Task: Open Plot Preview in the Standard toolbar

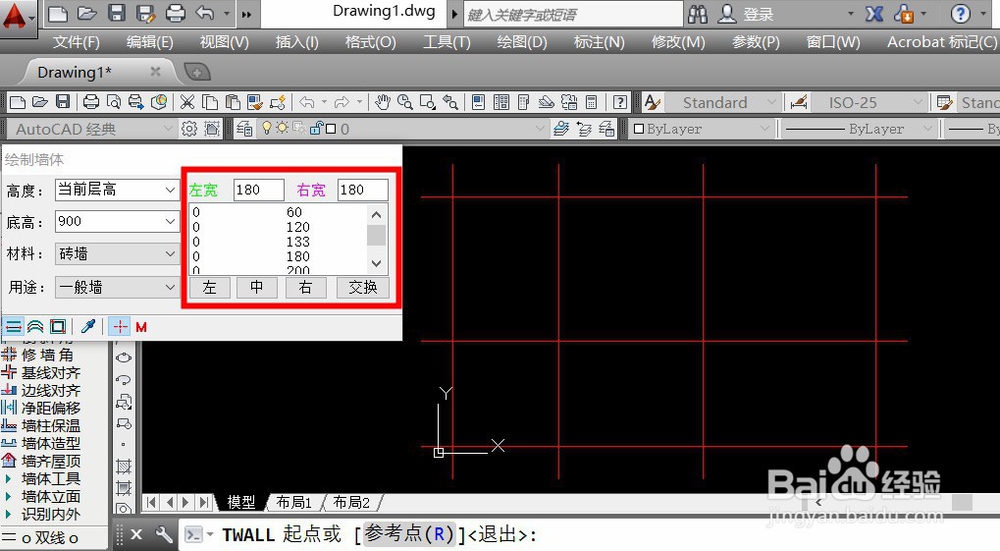Action: tap(114, 102)
